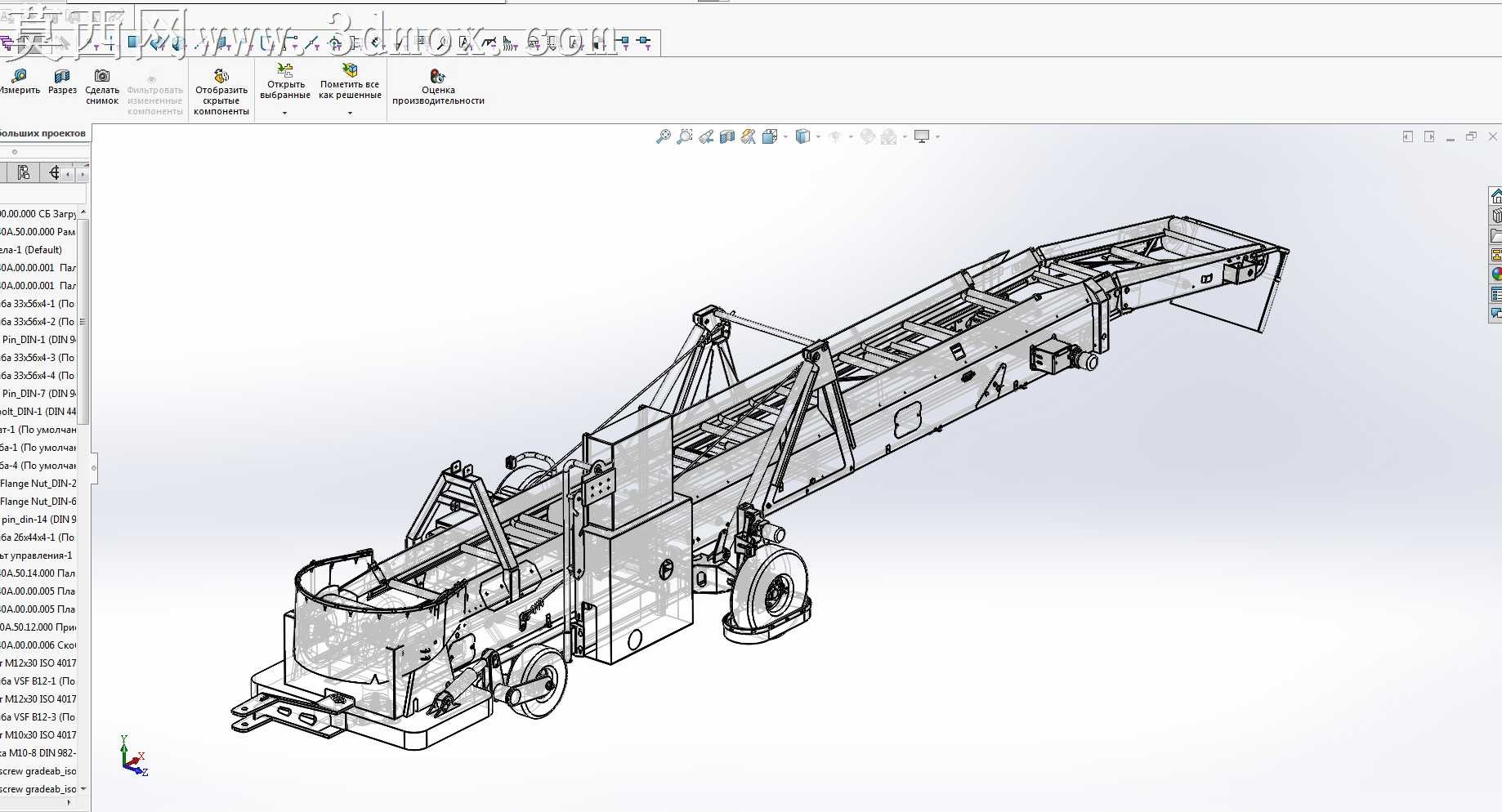Select tree item "Flange Nut_DIN-2"
1502x812 pixels.
pos(38,484)
